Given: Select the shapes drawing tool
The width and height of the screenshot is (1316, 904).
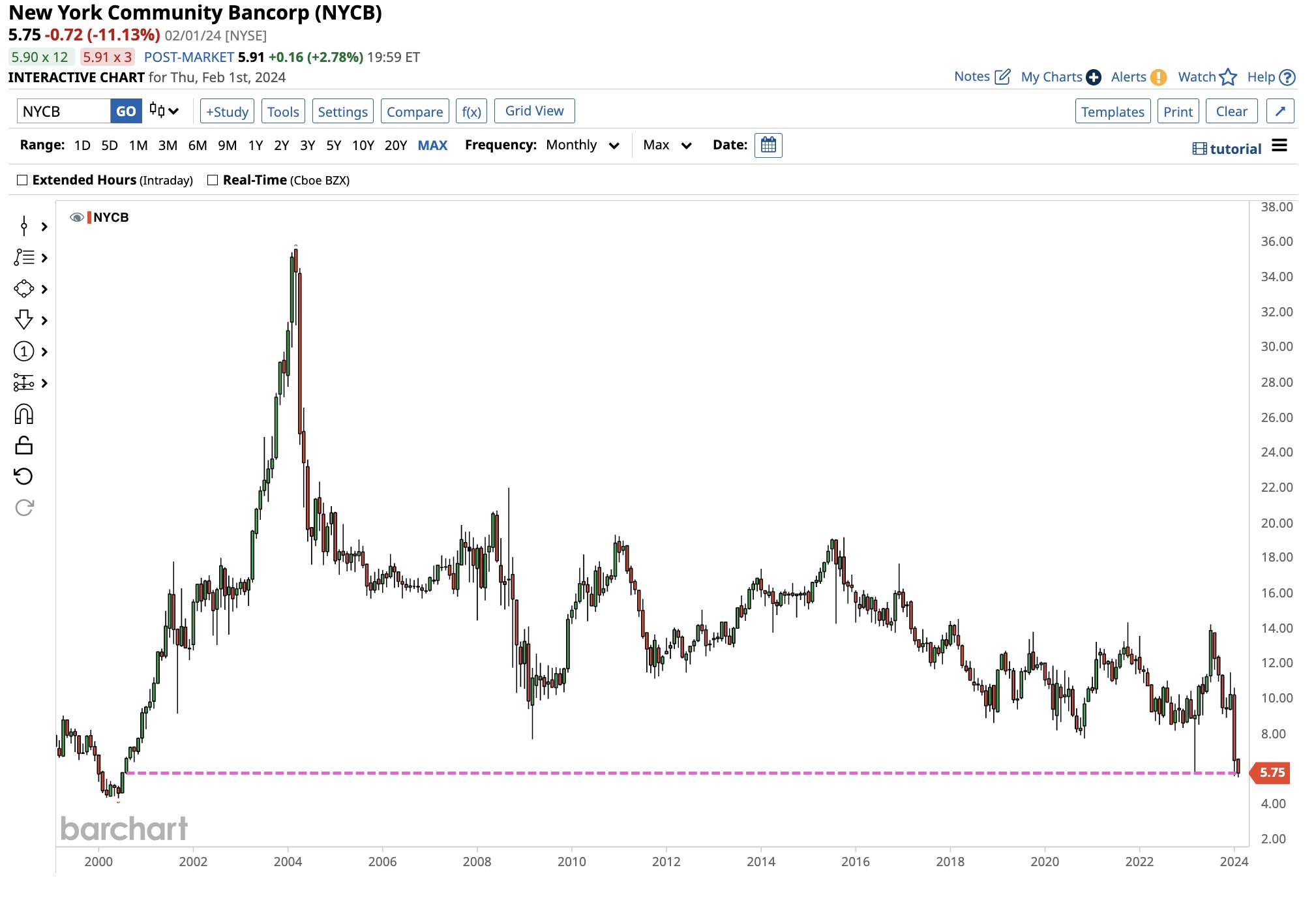Looking at the screenshot, I should click(24, 288).
